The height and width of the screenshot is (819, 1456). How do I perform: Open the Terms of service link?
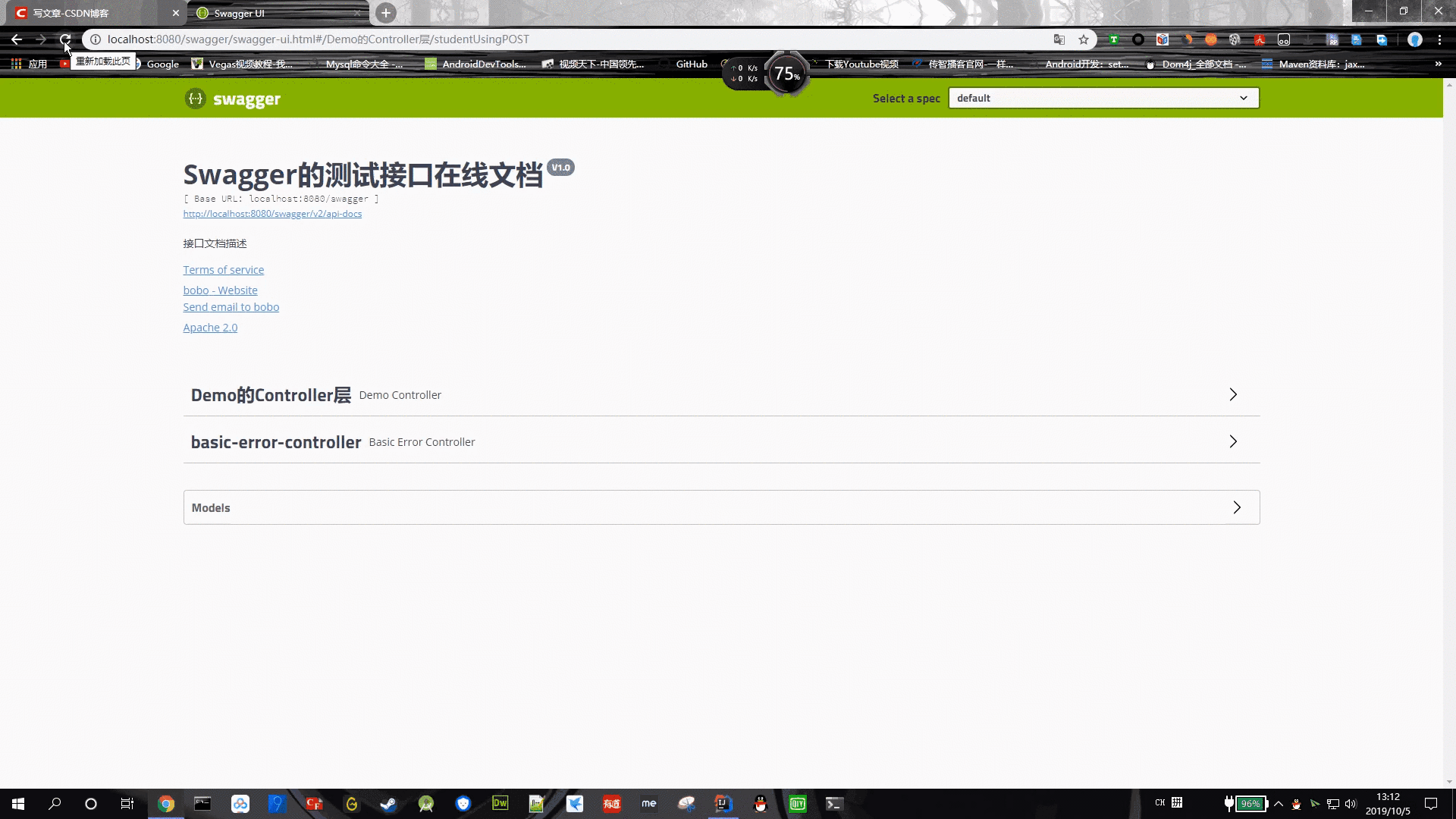223,270
